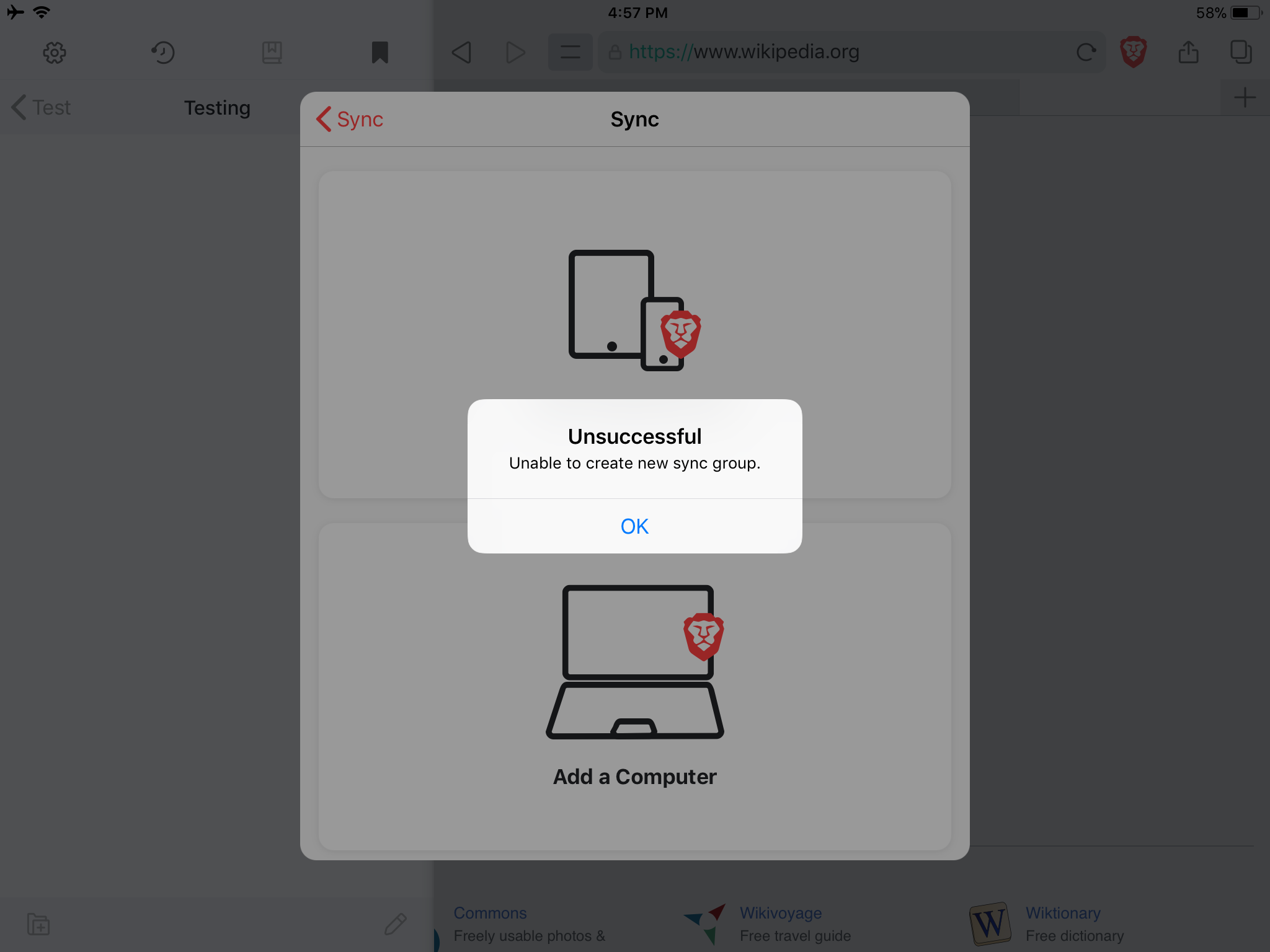Edit bookmarks with the pencil icon
Screen dimensions: 1270x952
pyautogui.click(x=395, y=924)
